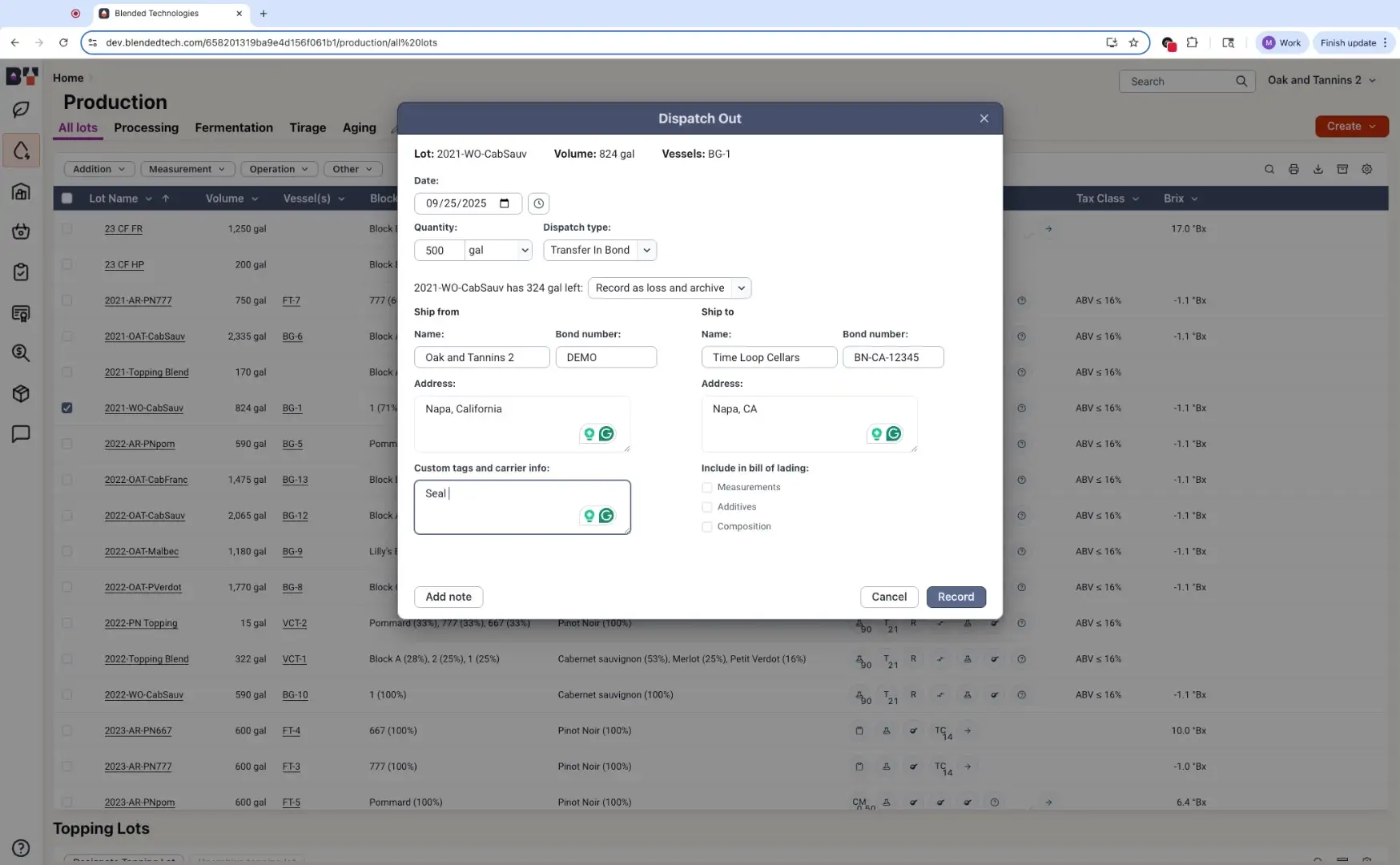
Task: Click the table settings gear icon
Action: (x=1367, y=169)
